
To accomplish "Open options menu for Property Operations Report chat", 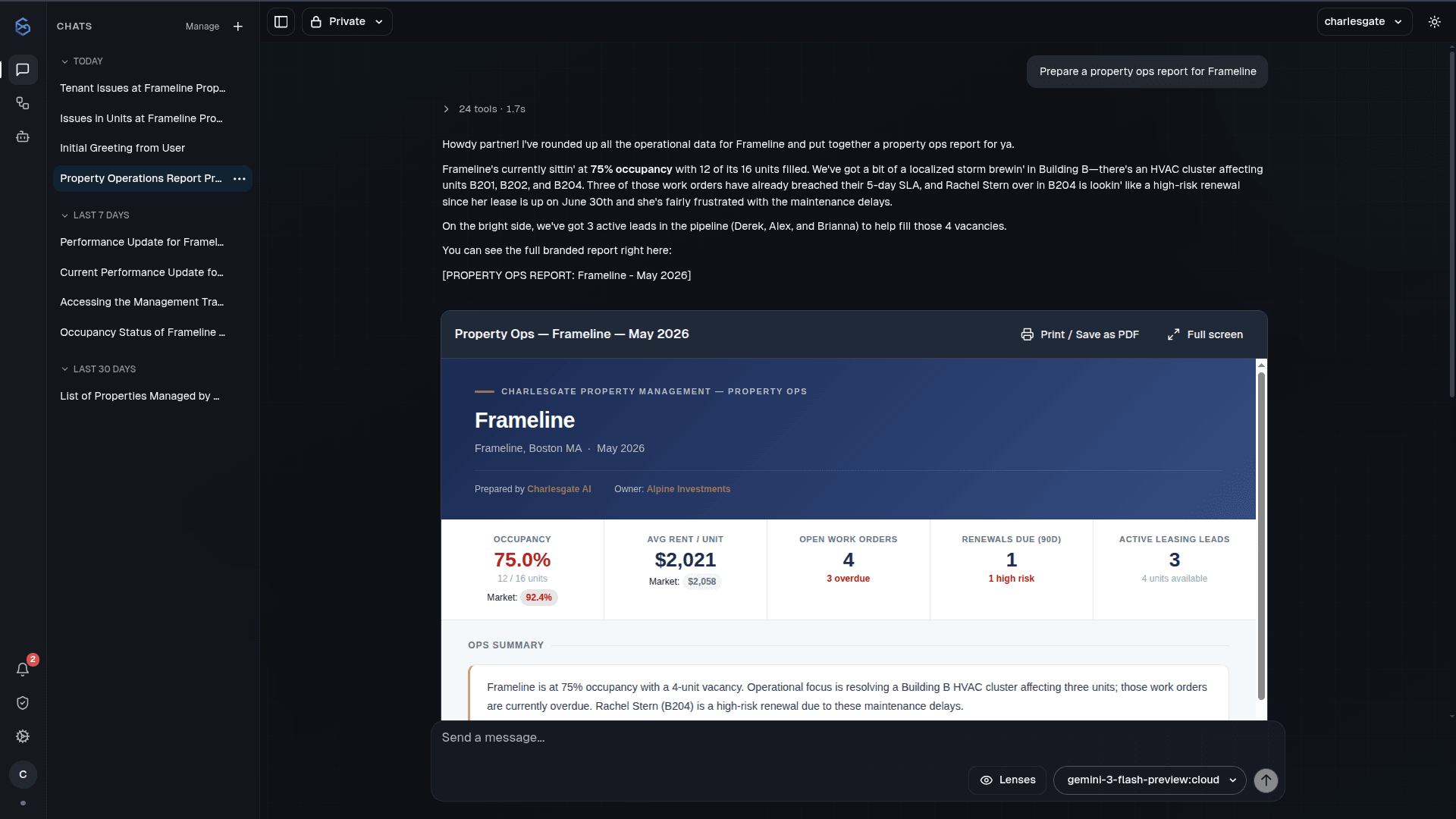I will pos(240,178).
